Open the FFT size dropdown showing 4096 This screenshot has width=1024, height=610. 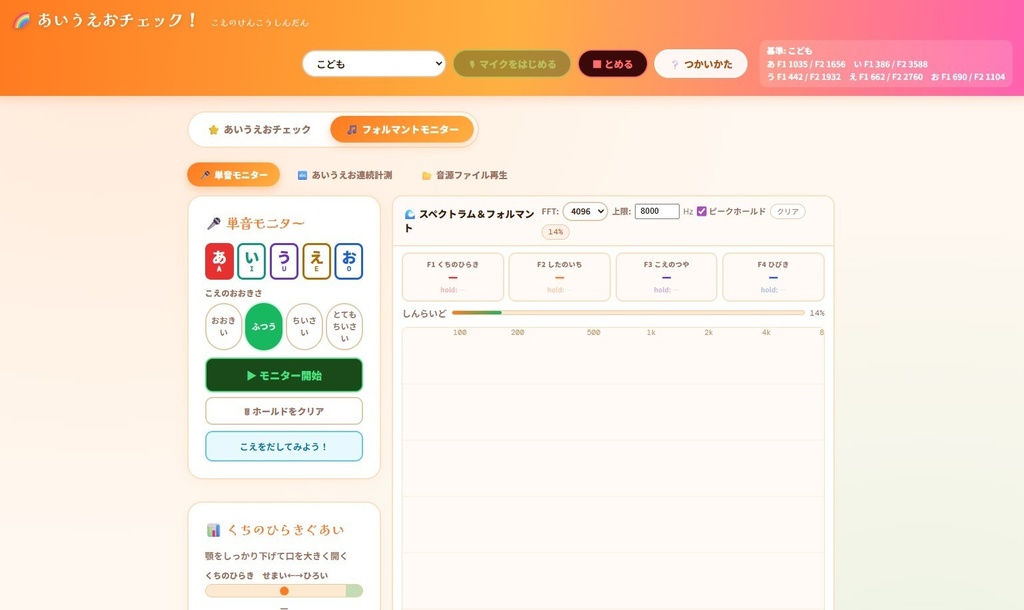tap(585, 211)
